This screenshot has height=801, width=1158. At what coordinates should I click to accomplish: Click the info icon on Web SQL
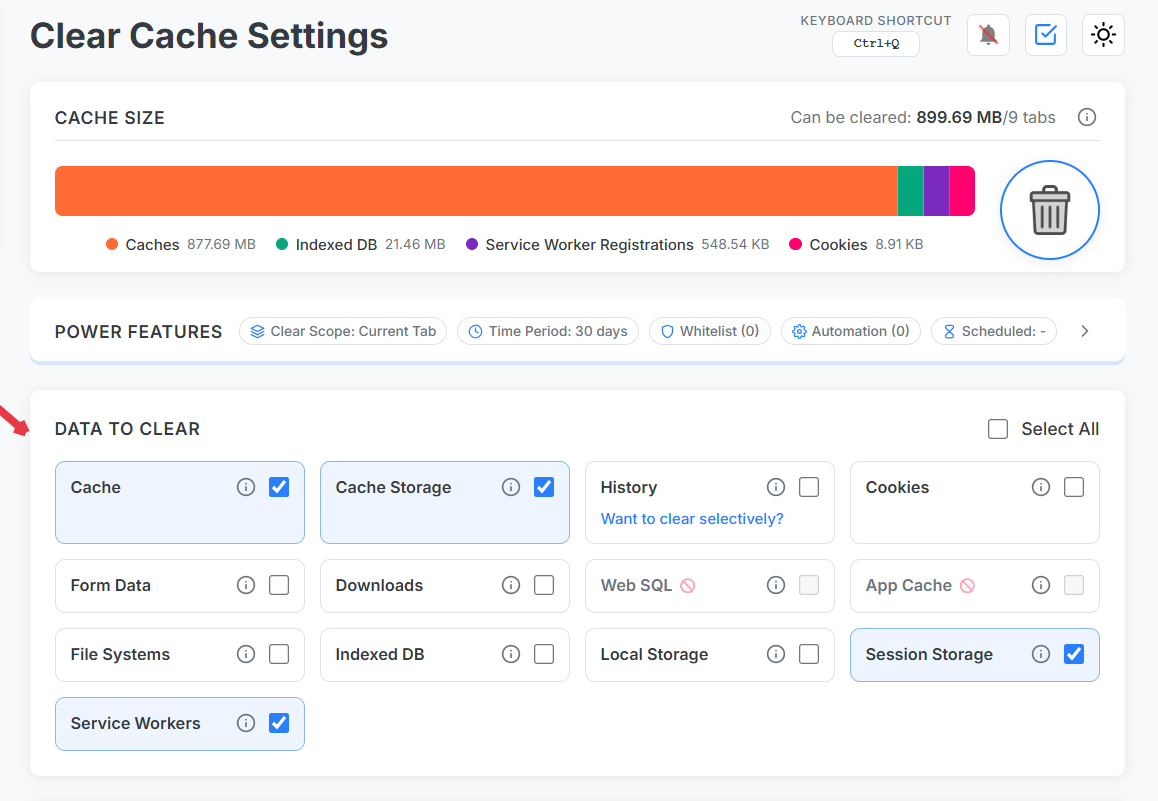[775, 585]
